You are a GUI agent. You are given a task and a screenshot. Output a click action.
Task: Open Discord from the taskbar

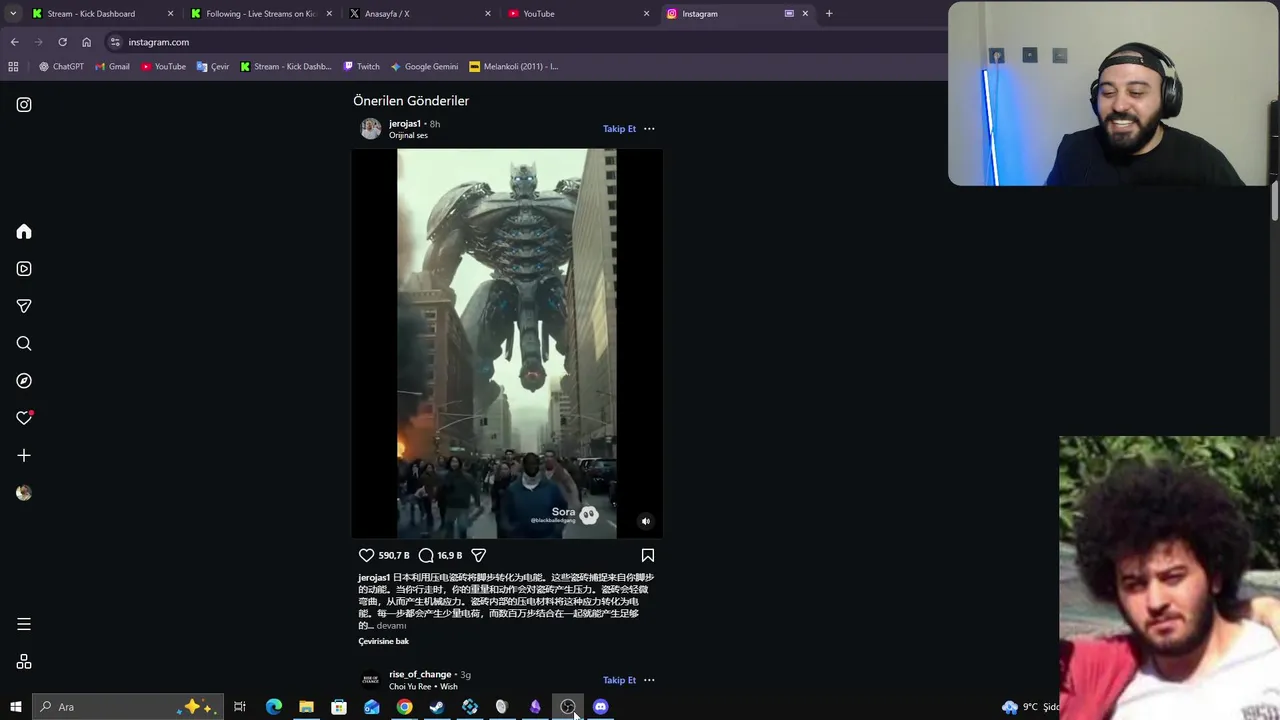pyautogui.click(x=600, y=707)
